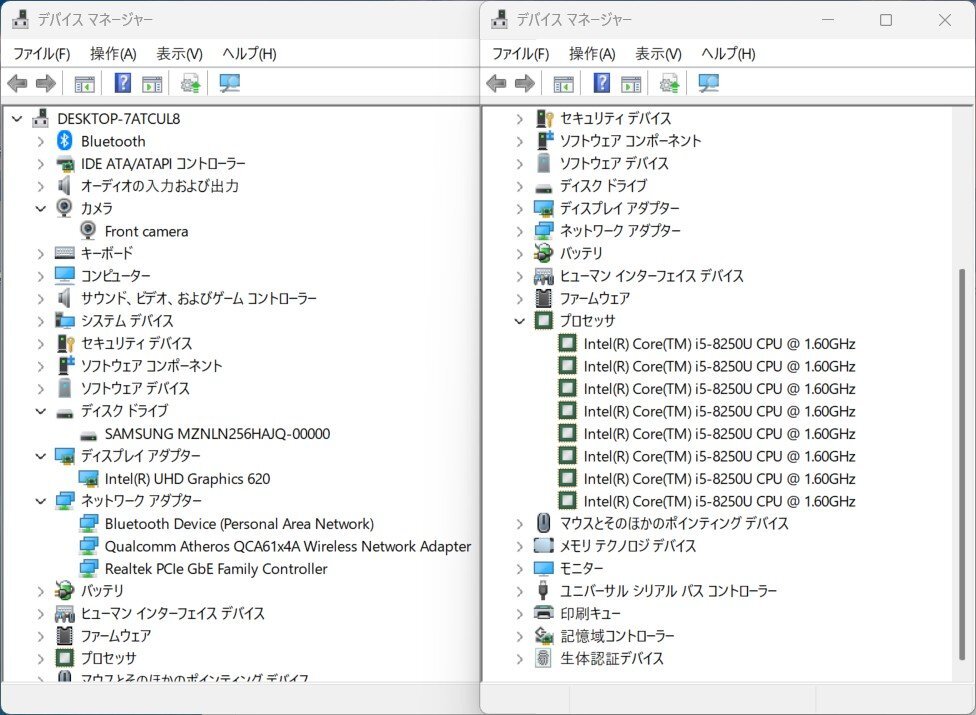
Task: Click Show/Hide console tree icon in right window
Action: tap(565, 83)
